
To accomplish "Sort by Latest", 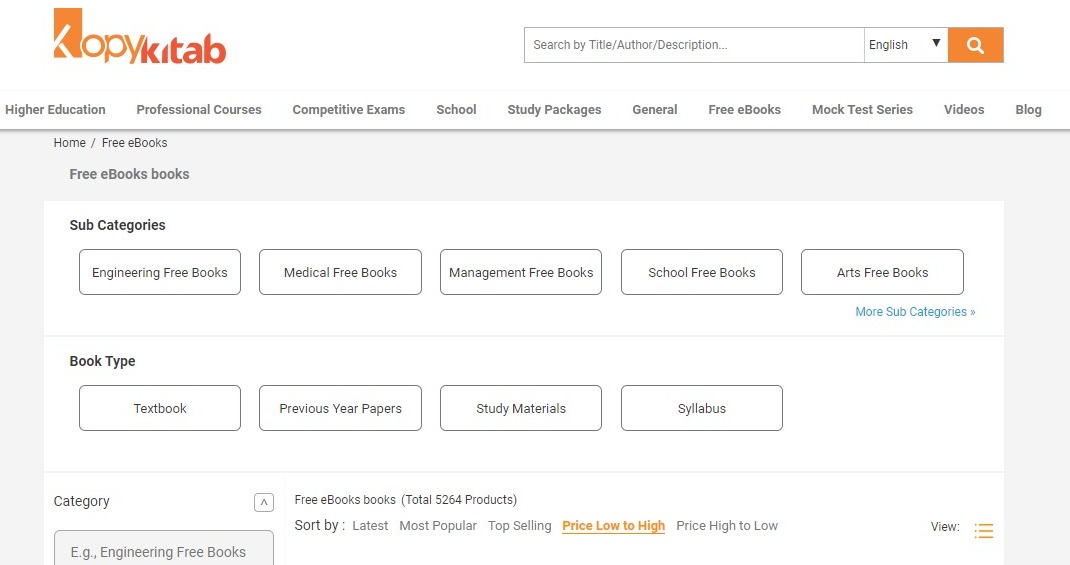I will [x=370, y=526].
